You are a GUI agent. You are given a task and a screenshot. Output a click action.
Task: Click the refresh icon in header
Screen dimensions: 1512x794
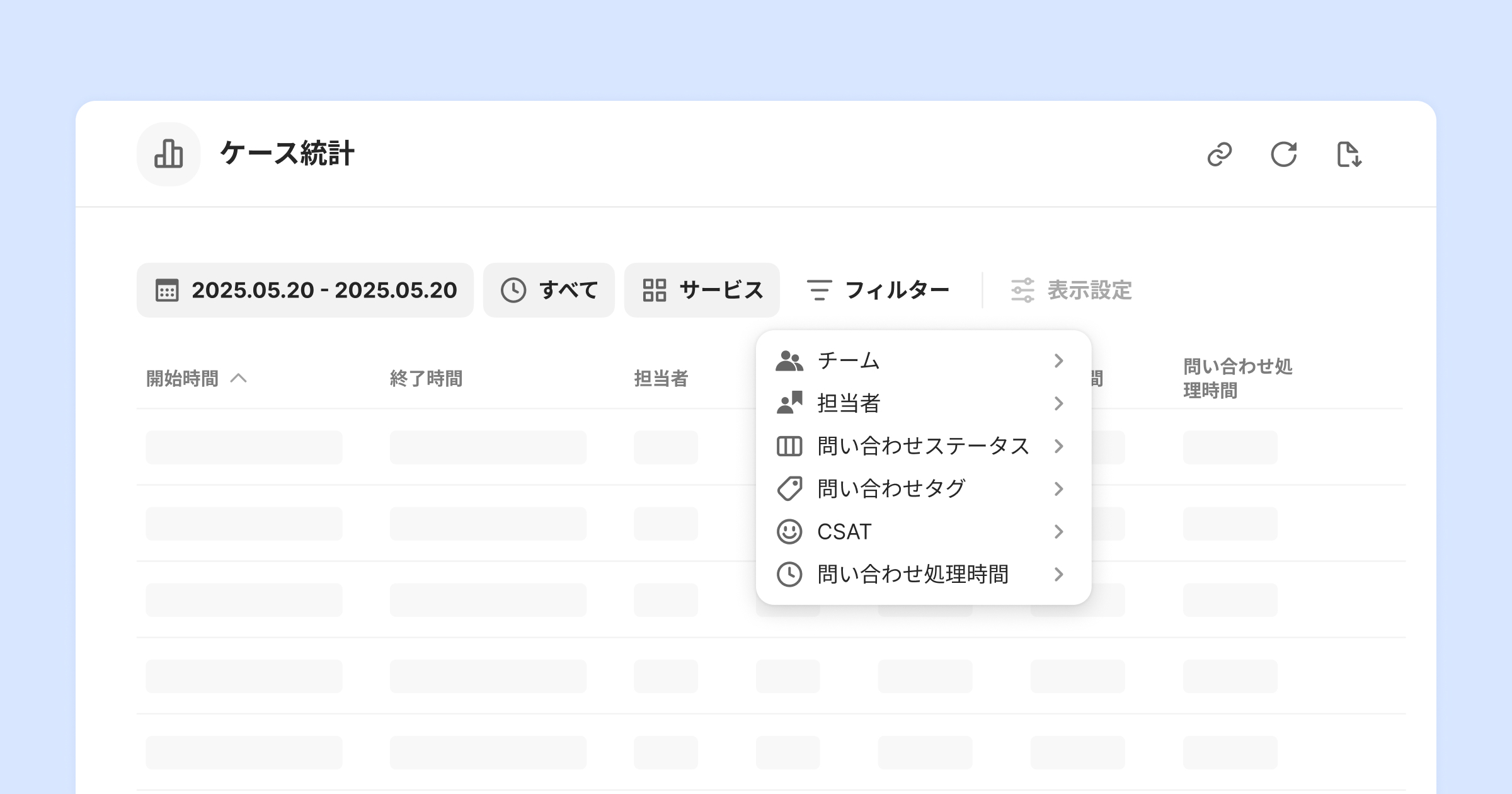click(x=1283, y=154)
